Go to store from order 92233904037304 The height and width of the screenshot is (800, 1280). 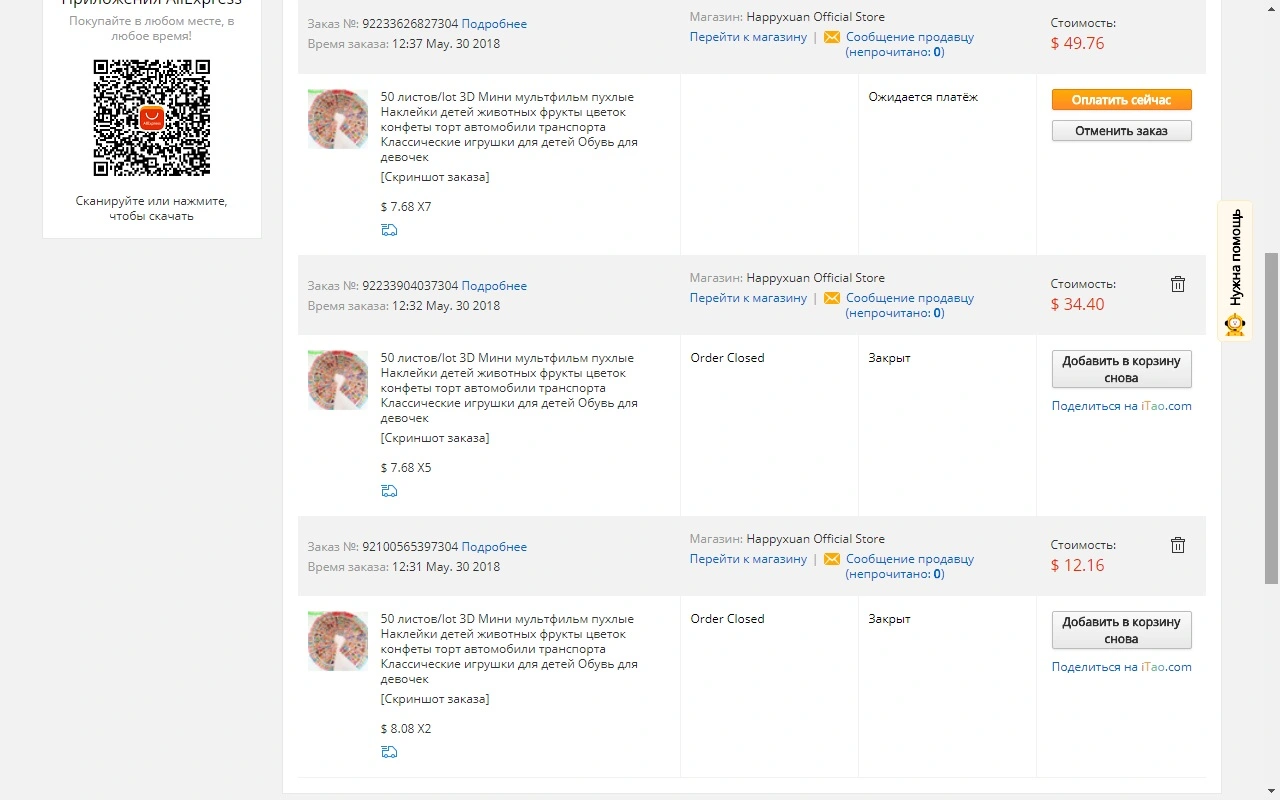[x=748, y=298]
